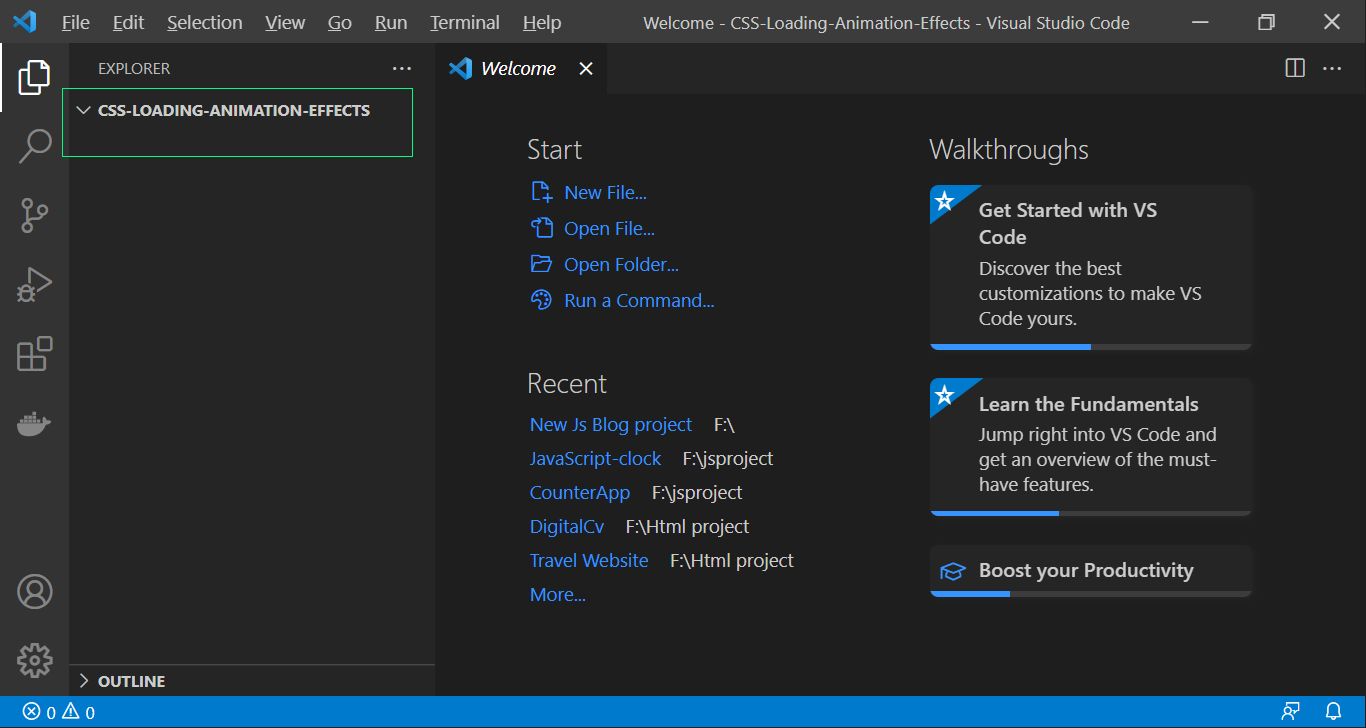Close the Welcome tab
Viewport: 1366px width, 728px height.
(x=586, y=68)
